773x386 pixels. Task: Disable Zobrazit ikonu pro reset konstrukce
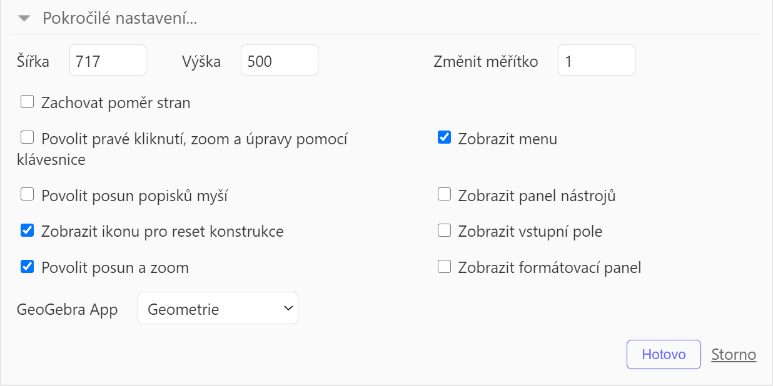27,230
